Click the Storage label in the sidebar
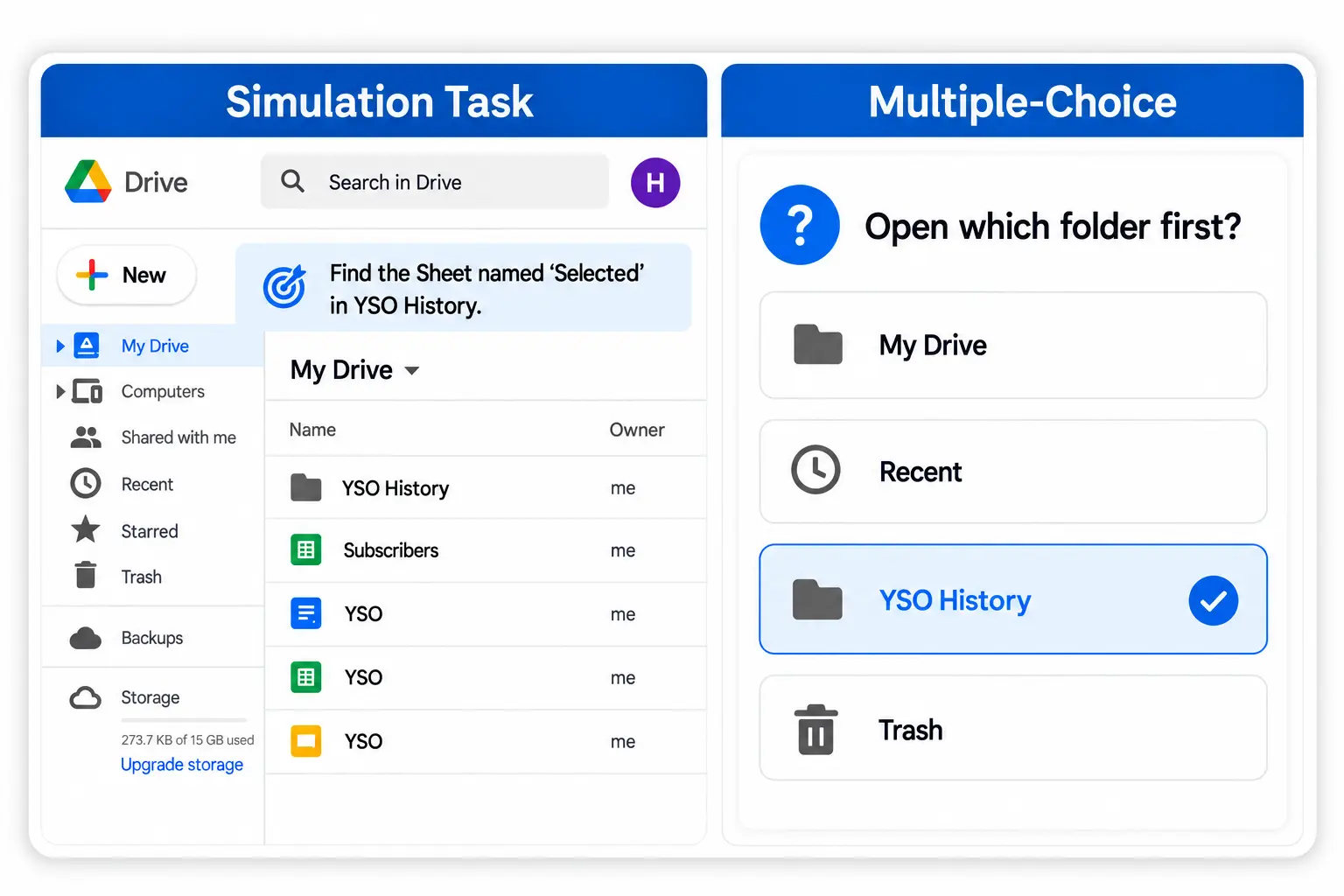 150,697
